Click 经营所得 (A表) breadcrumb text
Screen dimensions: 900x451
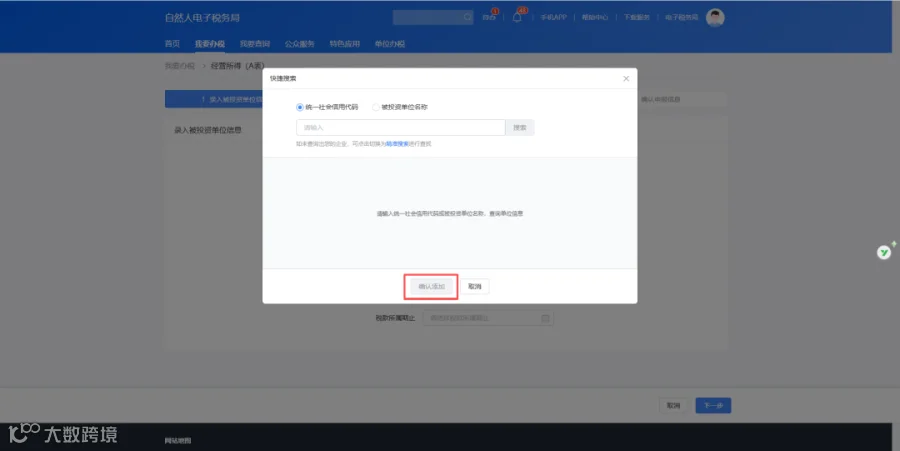[x=238, y=66]
